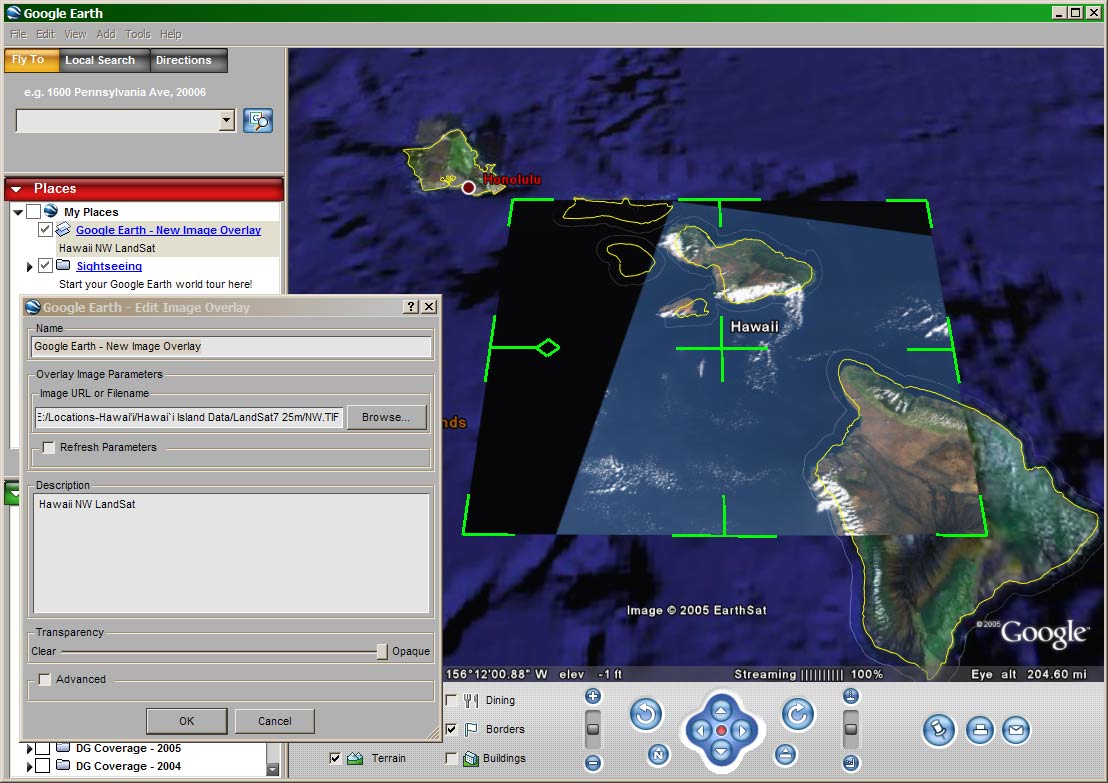Click the Sightseeing folder icon

tap(63, 265)
